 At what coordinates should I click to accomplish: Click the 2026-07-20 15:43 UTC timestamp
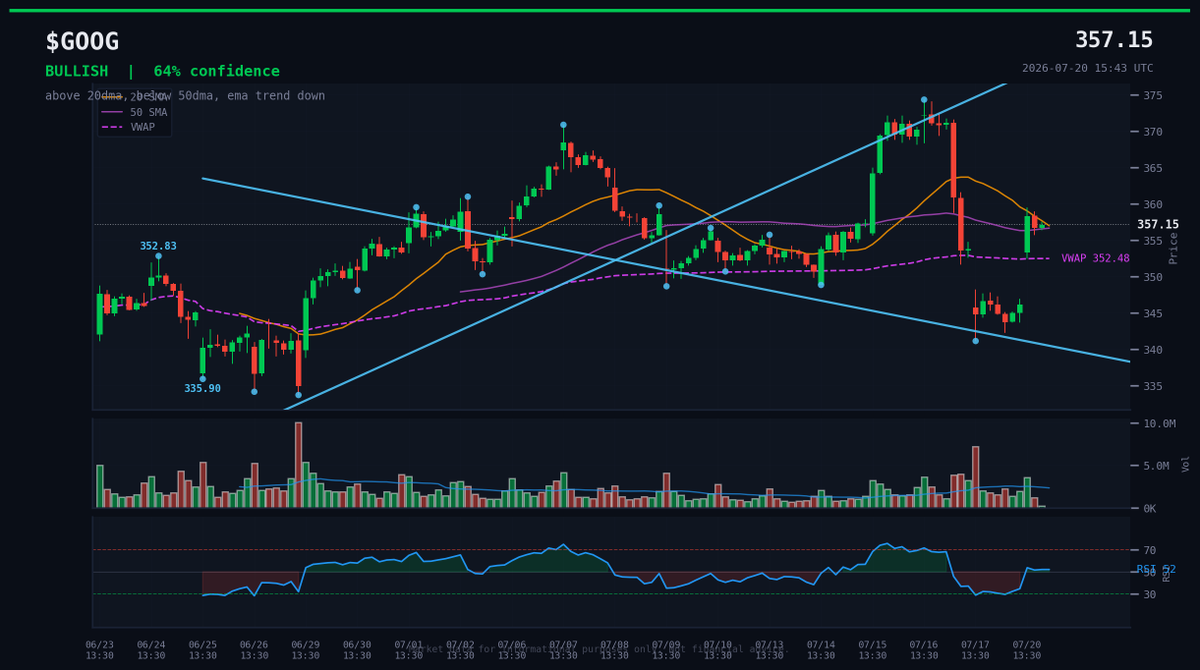tap(1087, 69)
